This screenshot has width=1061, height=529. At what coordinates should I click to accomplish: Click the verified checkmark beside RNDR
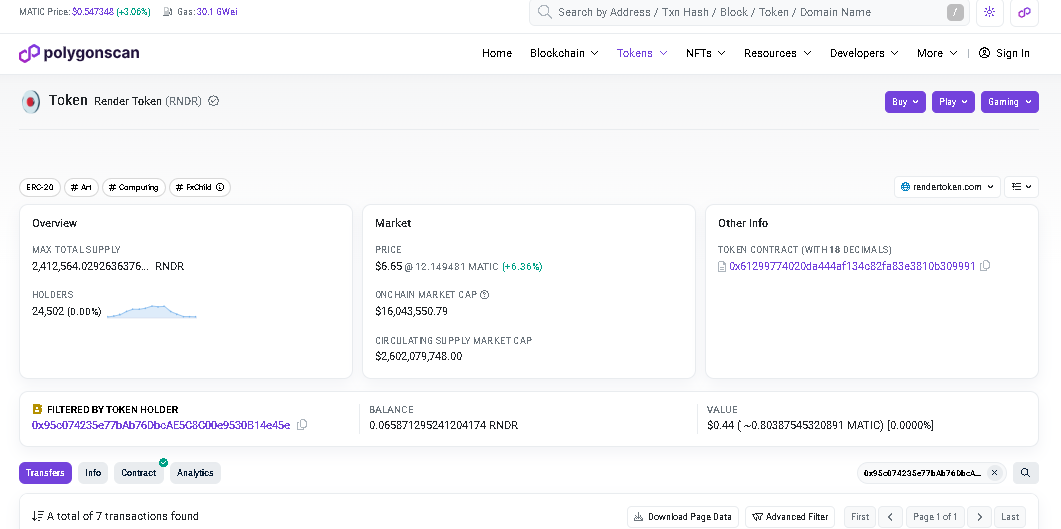coord(213,101)
